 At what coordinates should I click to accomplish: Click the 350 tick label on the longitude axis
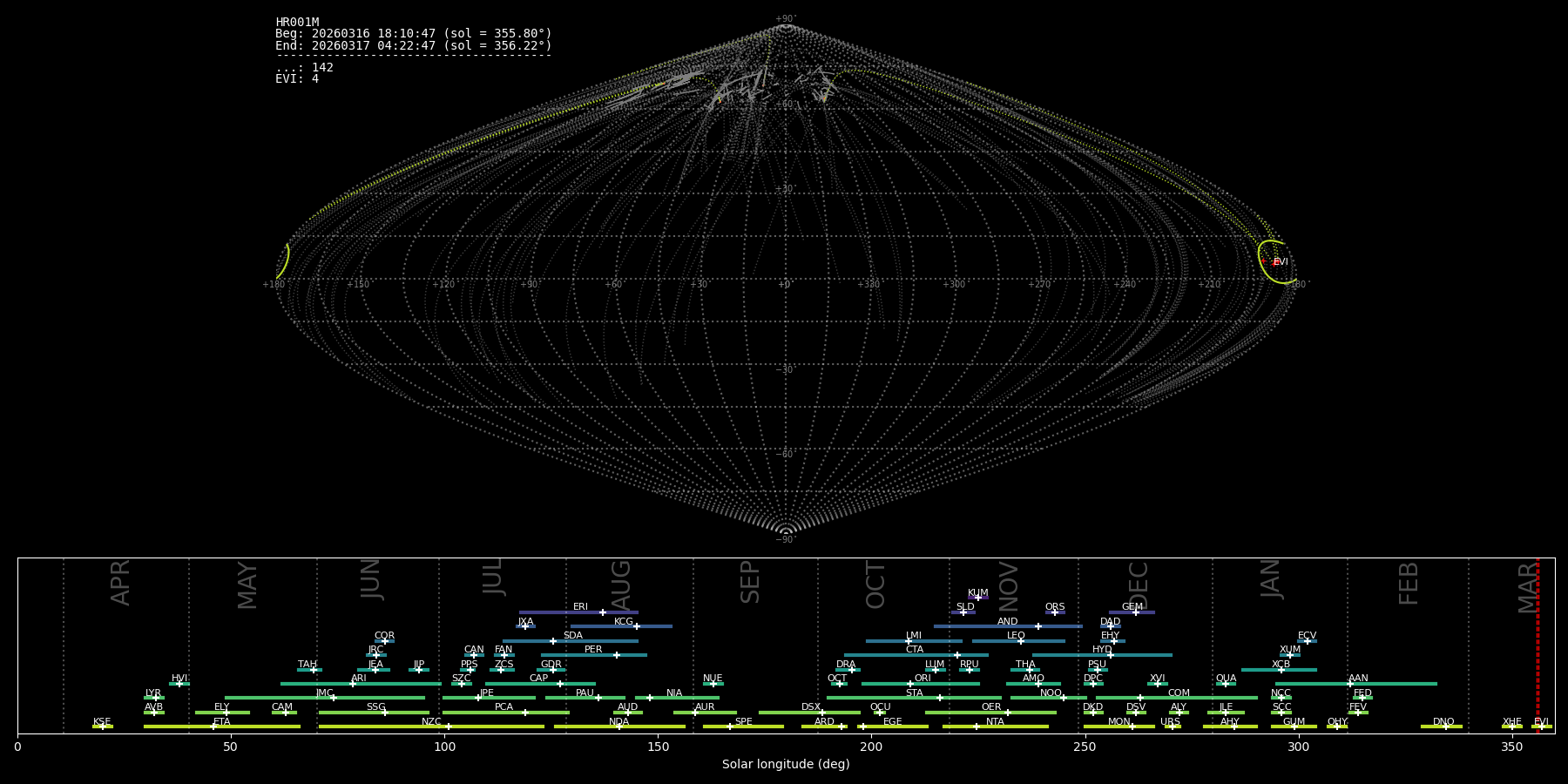click(1511, 747)
